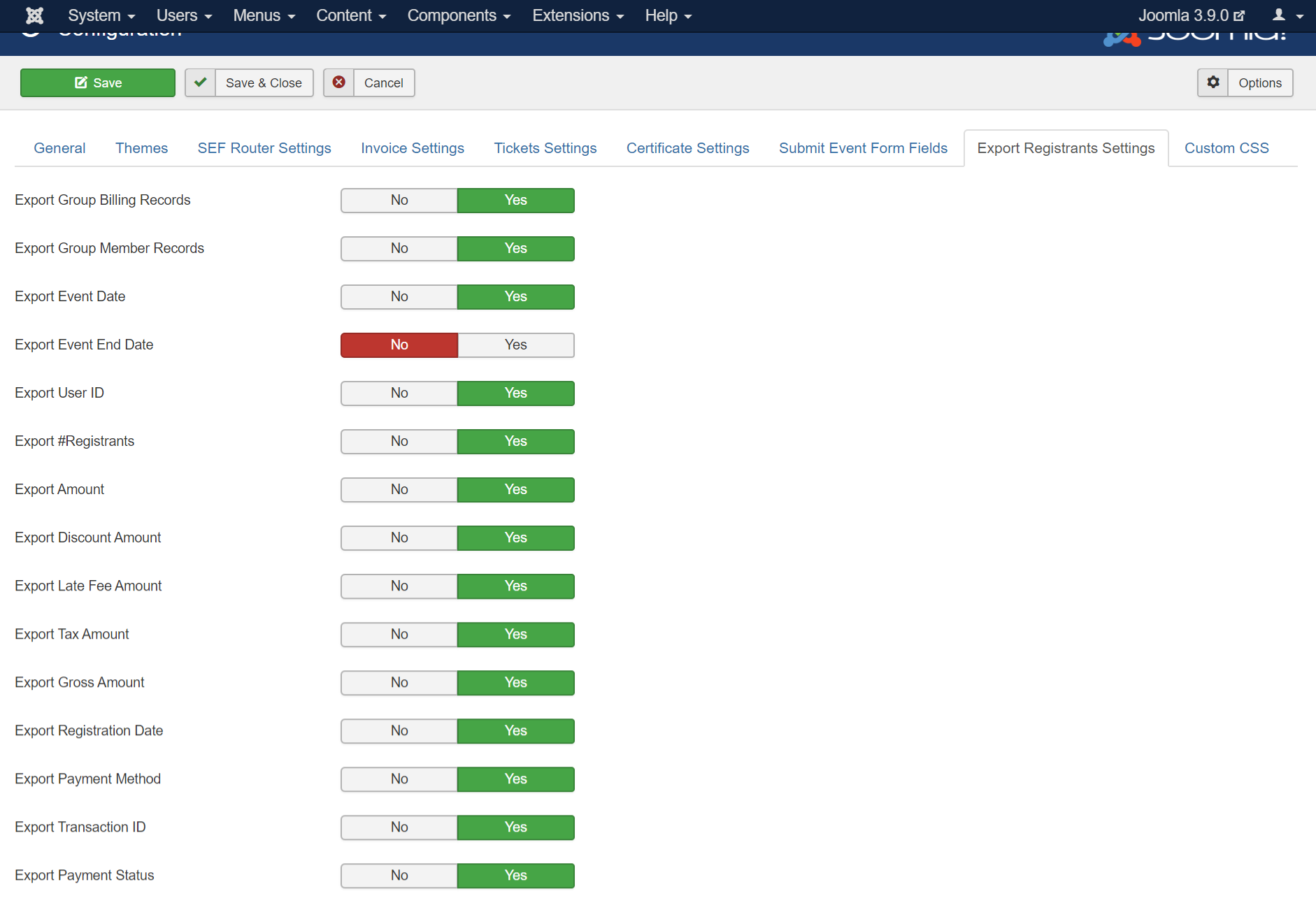This screenshot has width=1316, height=903.
Task: Set Export Transaction ID to No
Action: coord(399,828)
